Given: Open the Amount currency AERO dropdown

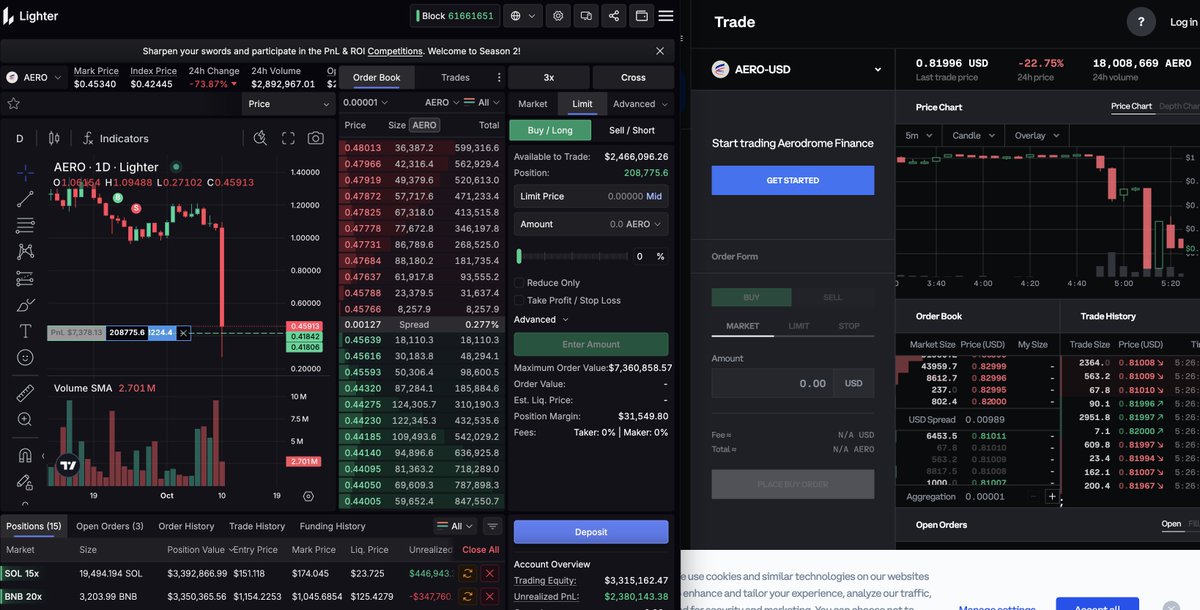Looking at the screenshot, I should pos(643,224).
